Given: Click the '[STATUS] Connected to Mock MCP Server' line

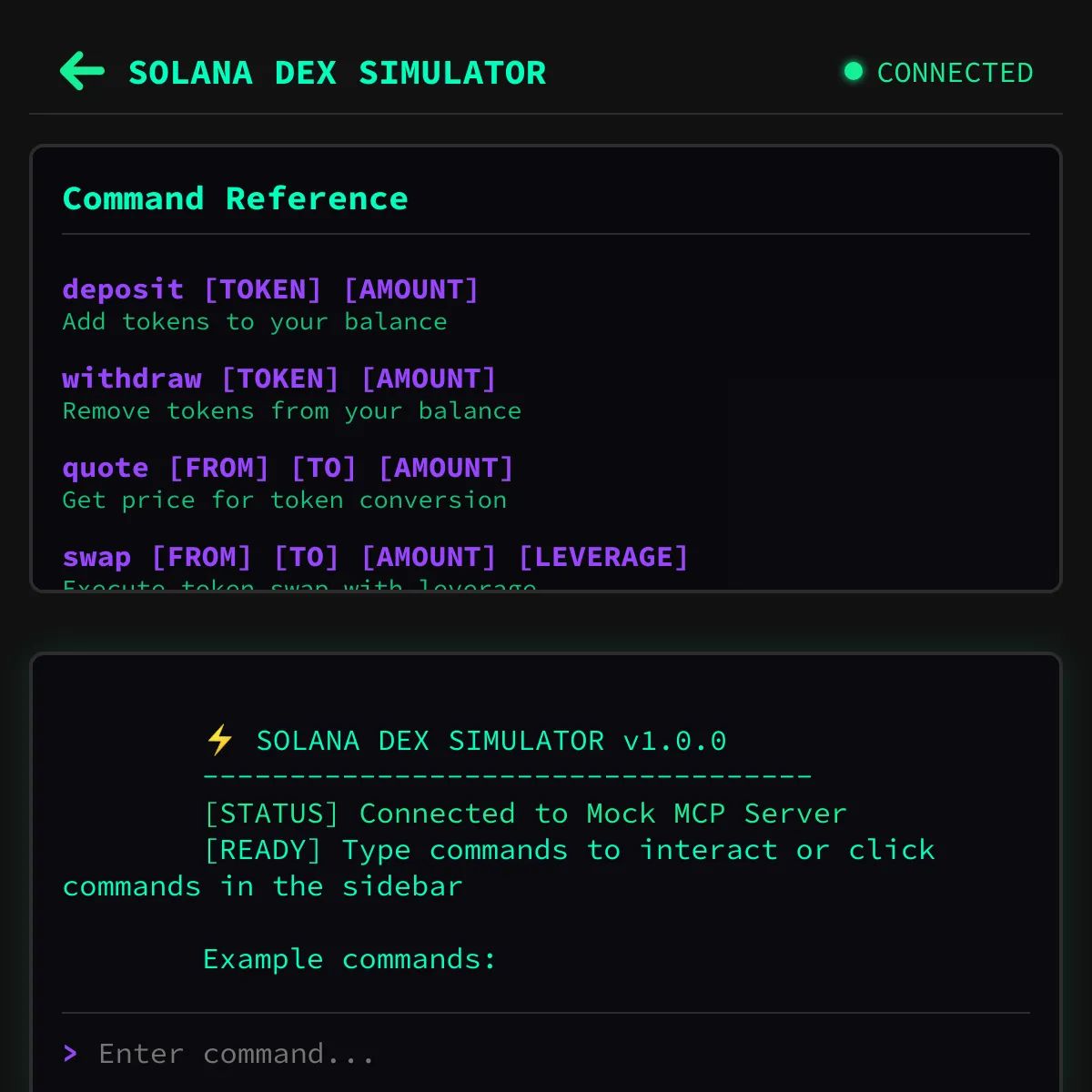Looking at the screenshot, I should click(x=526, y=813).
